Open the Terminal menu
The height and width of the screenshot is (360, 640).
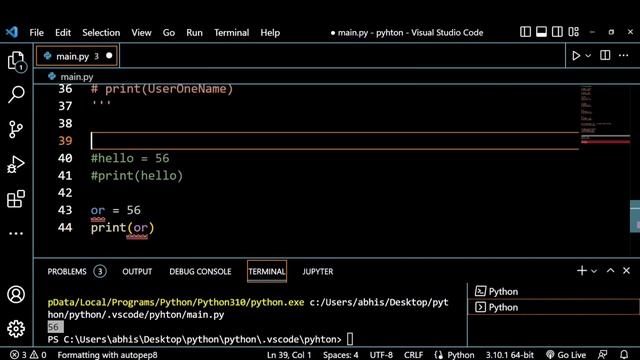tap(231, 33)
